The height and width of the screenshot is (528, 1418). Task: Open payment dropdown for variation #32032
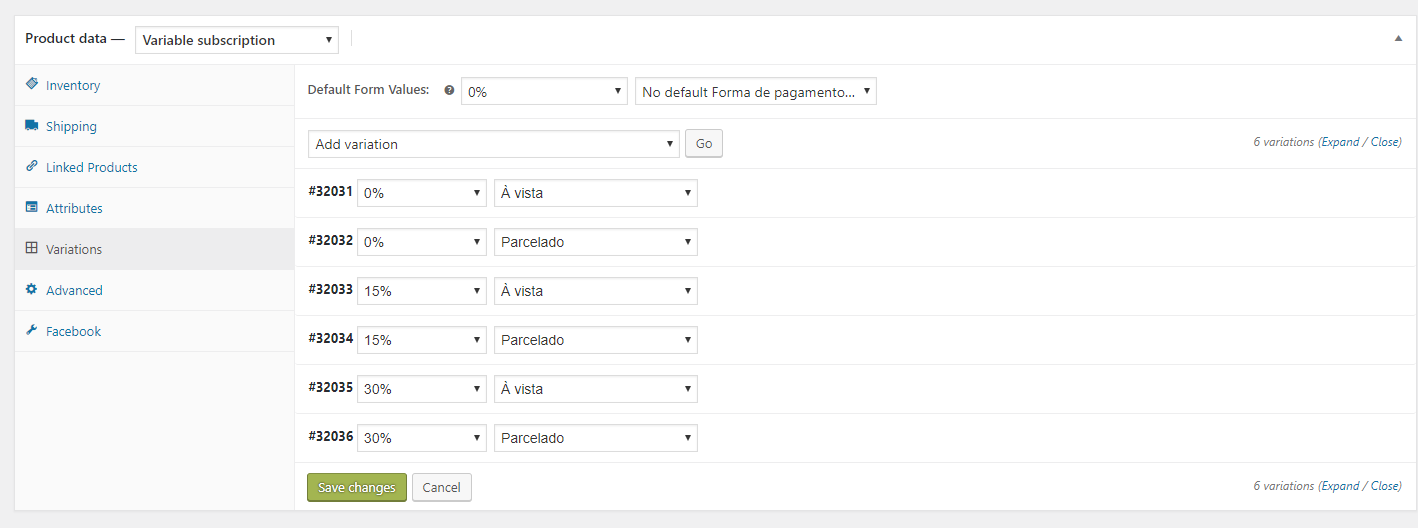[596, 242]
